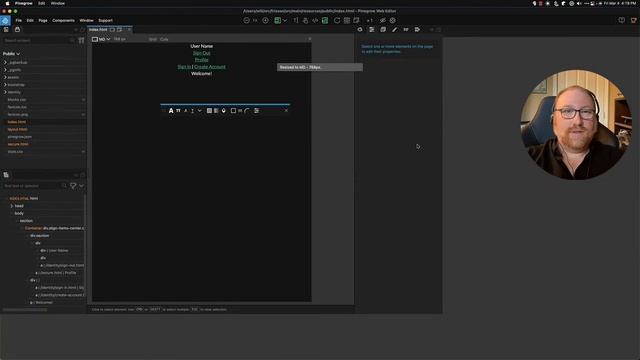
Task: Open the Components menu
Action: (x=63, y=20)
